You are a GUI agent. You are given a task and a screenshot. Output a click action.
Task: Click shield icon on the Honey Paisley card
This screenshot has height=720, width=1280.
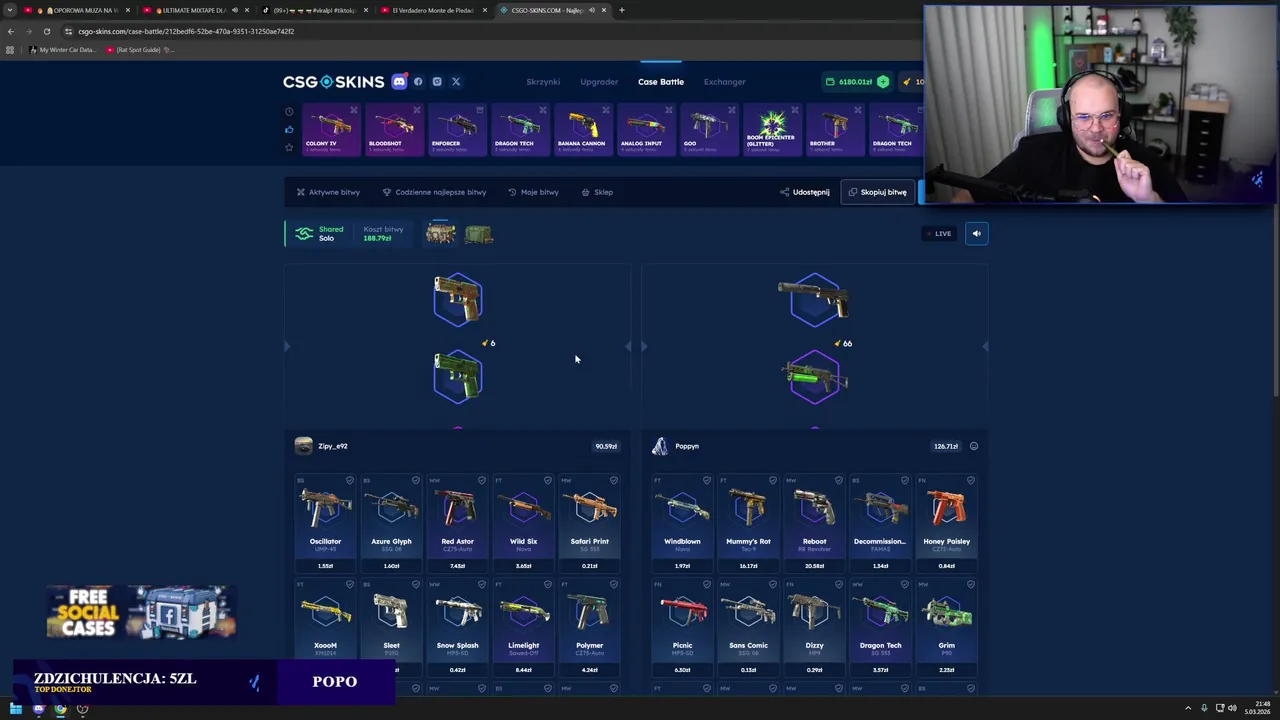coord(971,480)
